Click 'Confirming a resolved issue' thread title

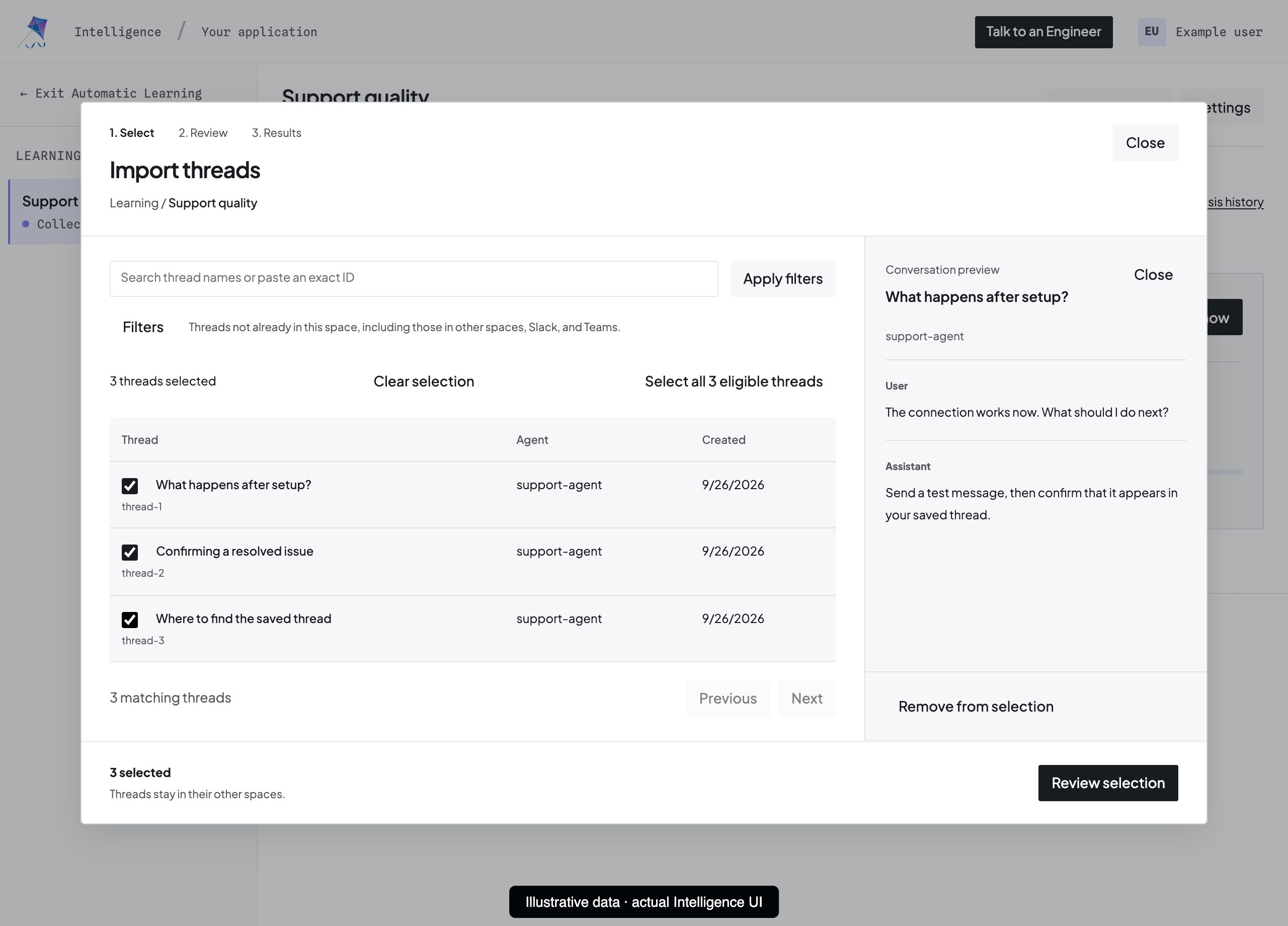click(234, 551)
